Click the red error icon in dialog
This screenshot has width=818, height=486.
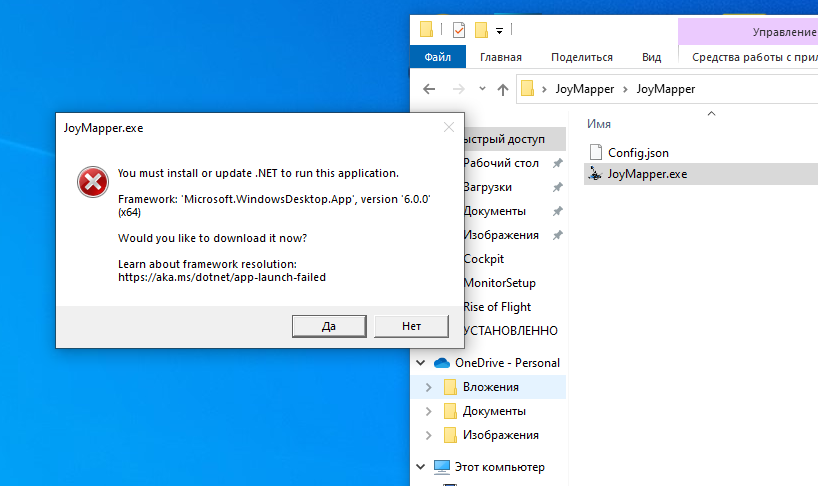coord(93,182)
